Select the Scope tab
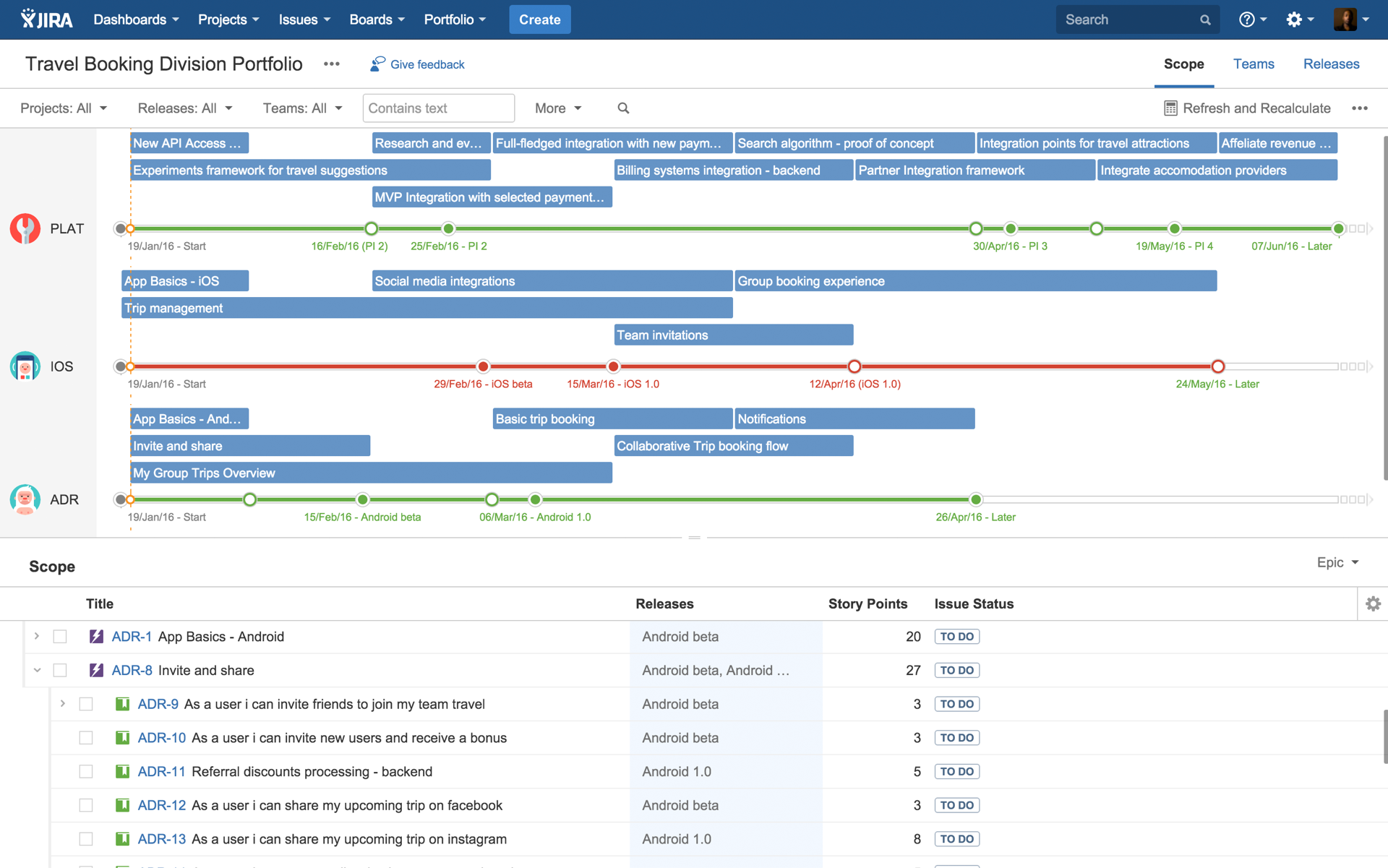This screenshot has width=1388, height=868. tap(1183, 64)
